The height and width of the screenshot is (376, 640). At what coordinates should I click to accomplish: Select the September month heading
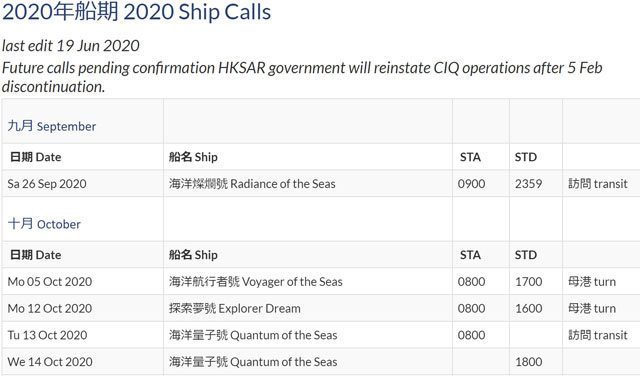51,126
